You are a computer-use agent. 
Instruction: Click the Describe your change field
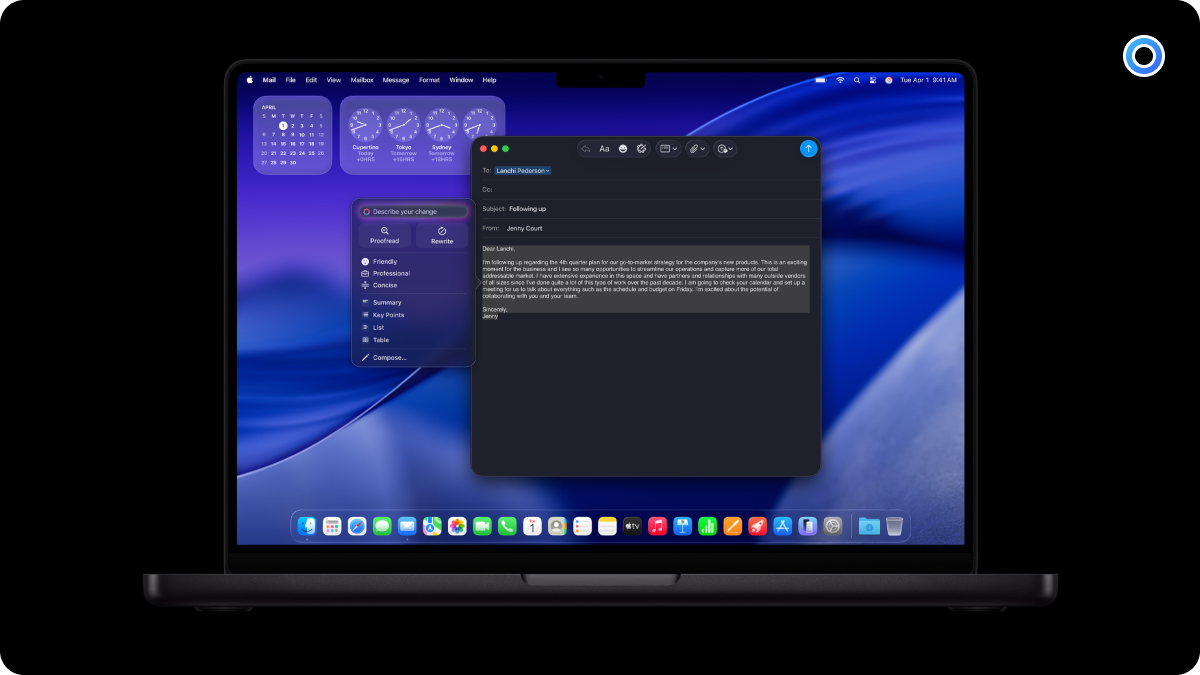[x=414, y=212]
